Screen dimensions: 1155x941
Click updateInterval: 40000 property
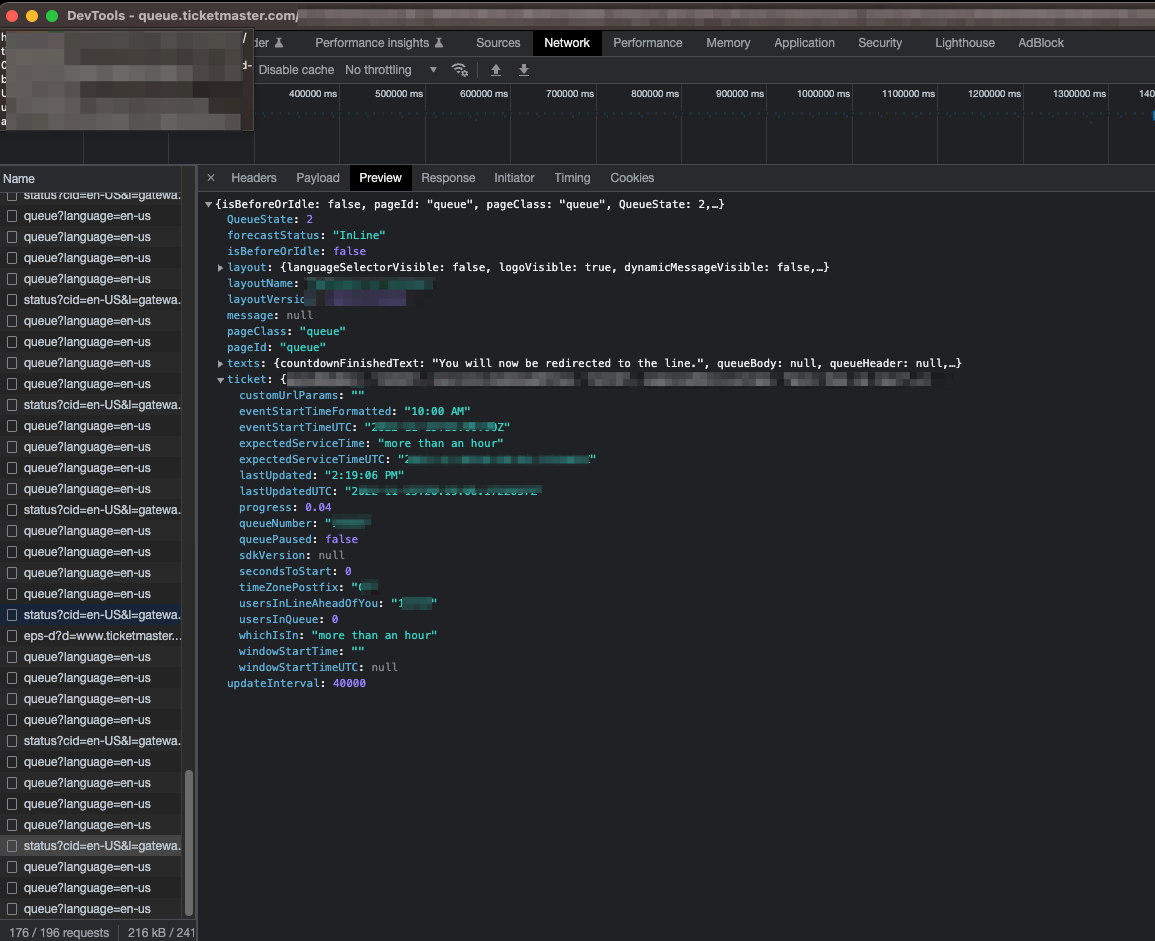coord(296,684)
